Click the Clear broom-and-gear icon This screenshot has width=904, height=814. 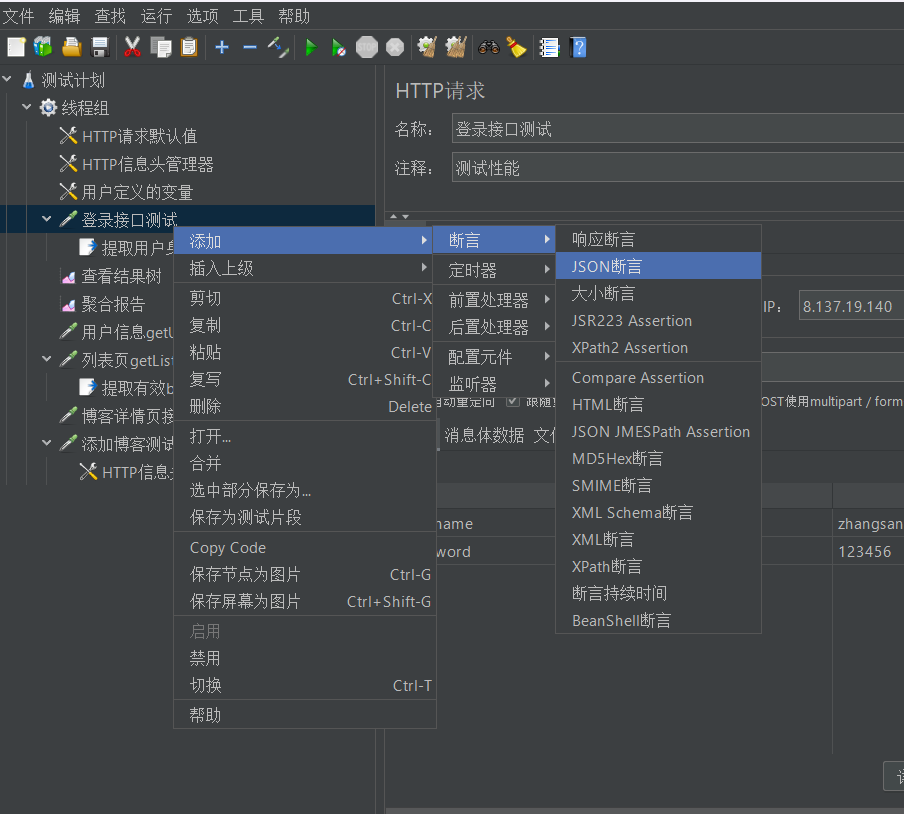427,47
